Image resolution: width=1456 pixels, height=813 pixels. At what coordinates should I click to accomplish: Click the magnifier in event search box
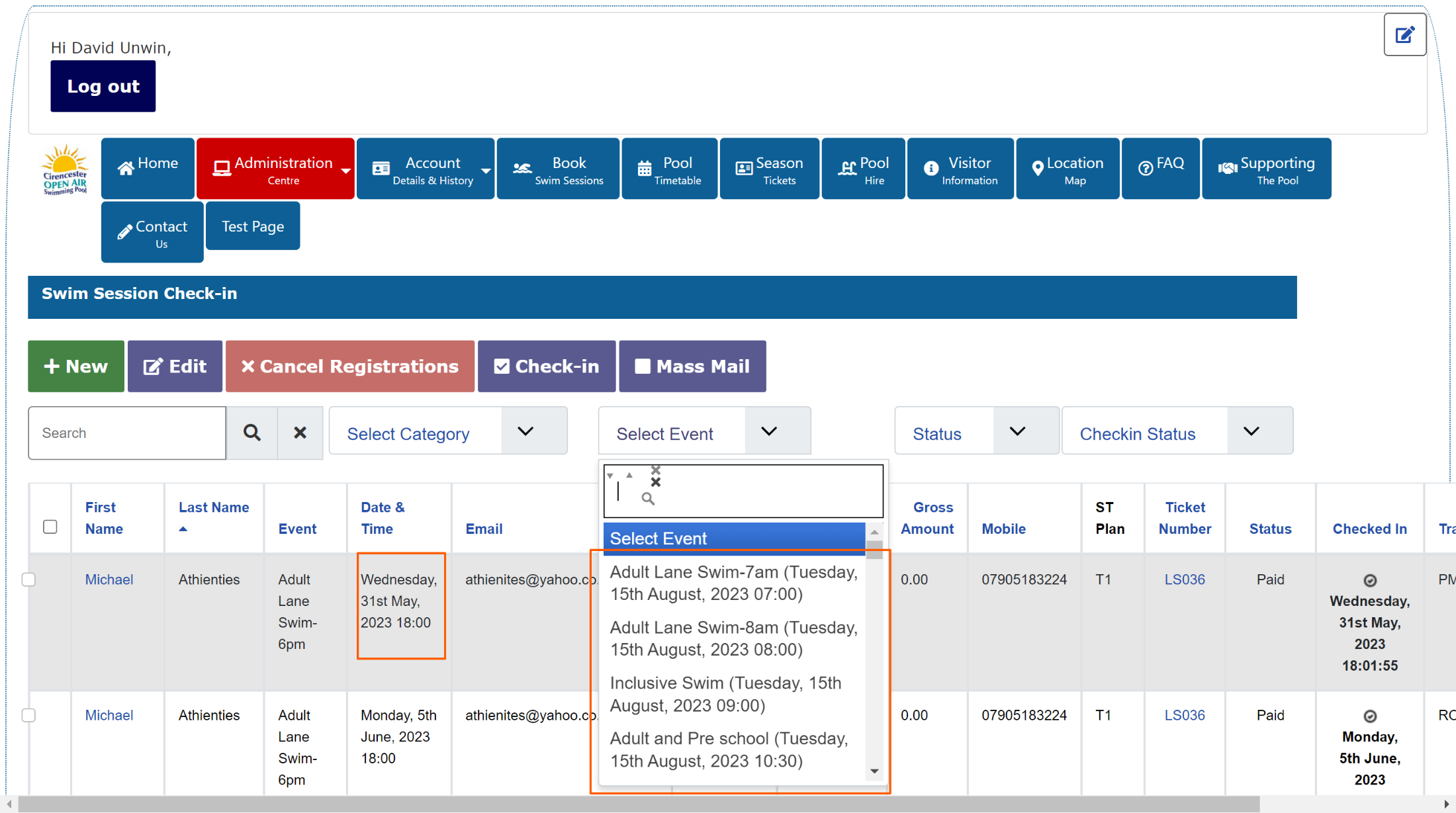coord(648,499)
